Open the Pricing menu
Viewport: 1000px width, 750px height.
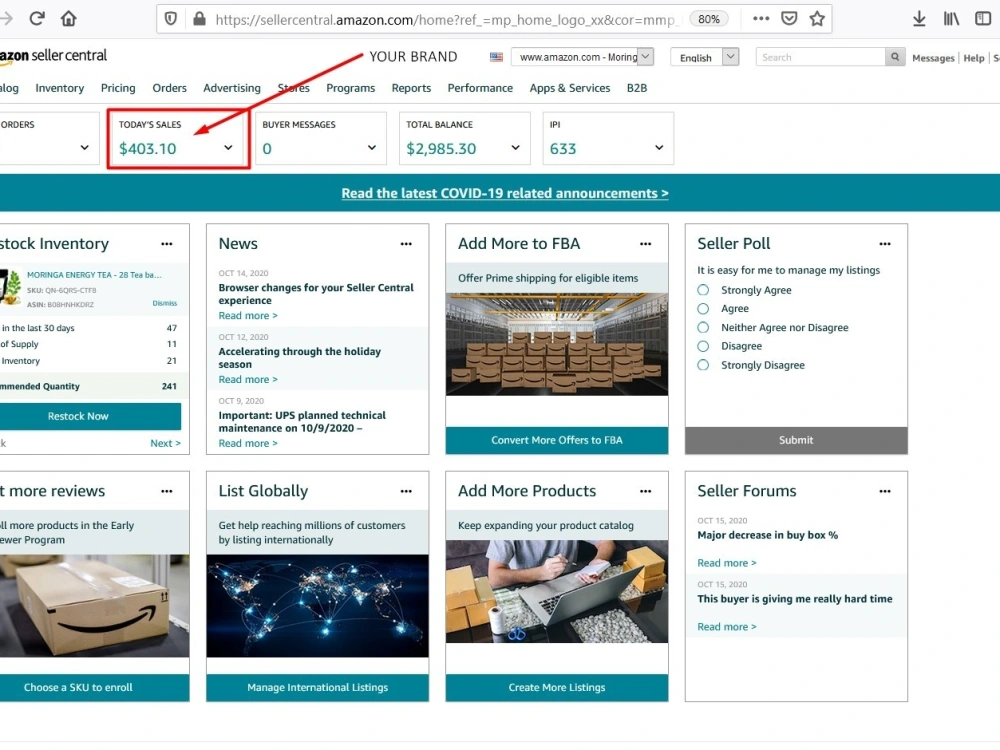tap(118, 88)
